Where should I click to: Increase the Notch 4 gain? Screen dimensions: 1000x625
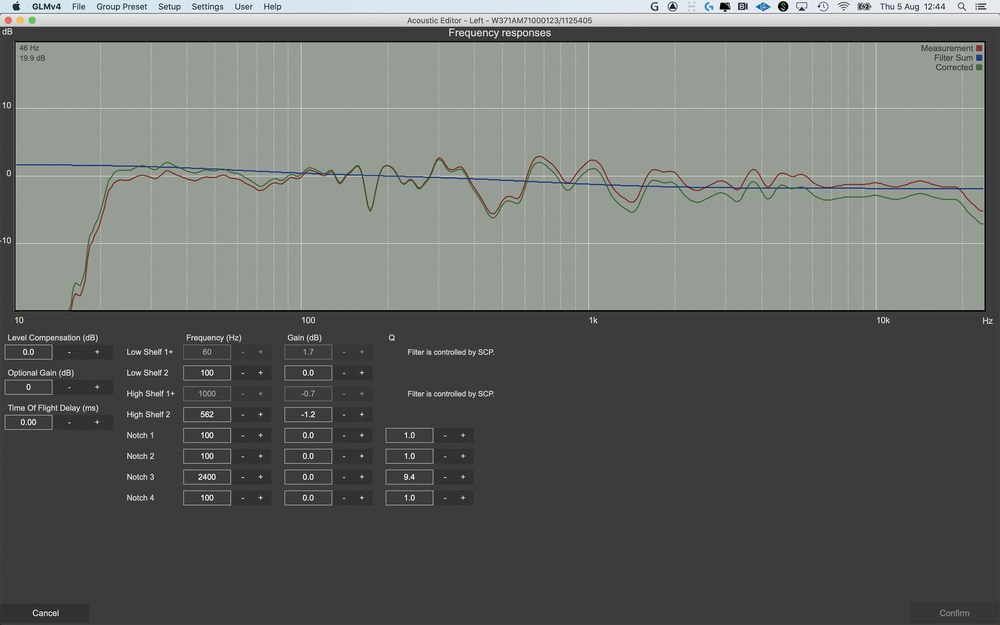tap(362, 498)
